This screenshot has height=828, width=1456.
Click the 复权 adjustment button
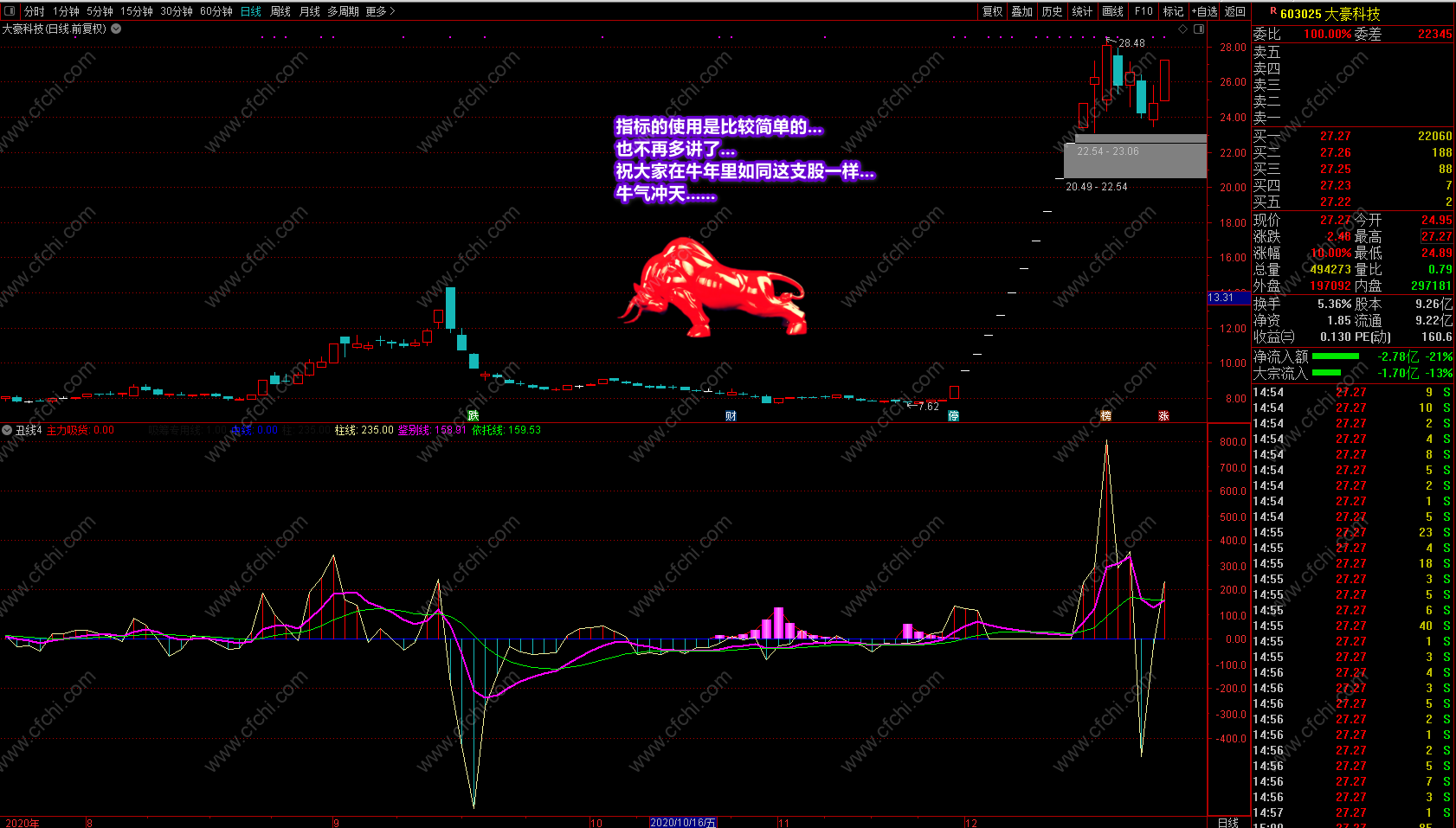point(992,11)
